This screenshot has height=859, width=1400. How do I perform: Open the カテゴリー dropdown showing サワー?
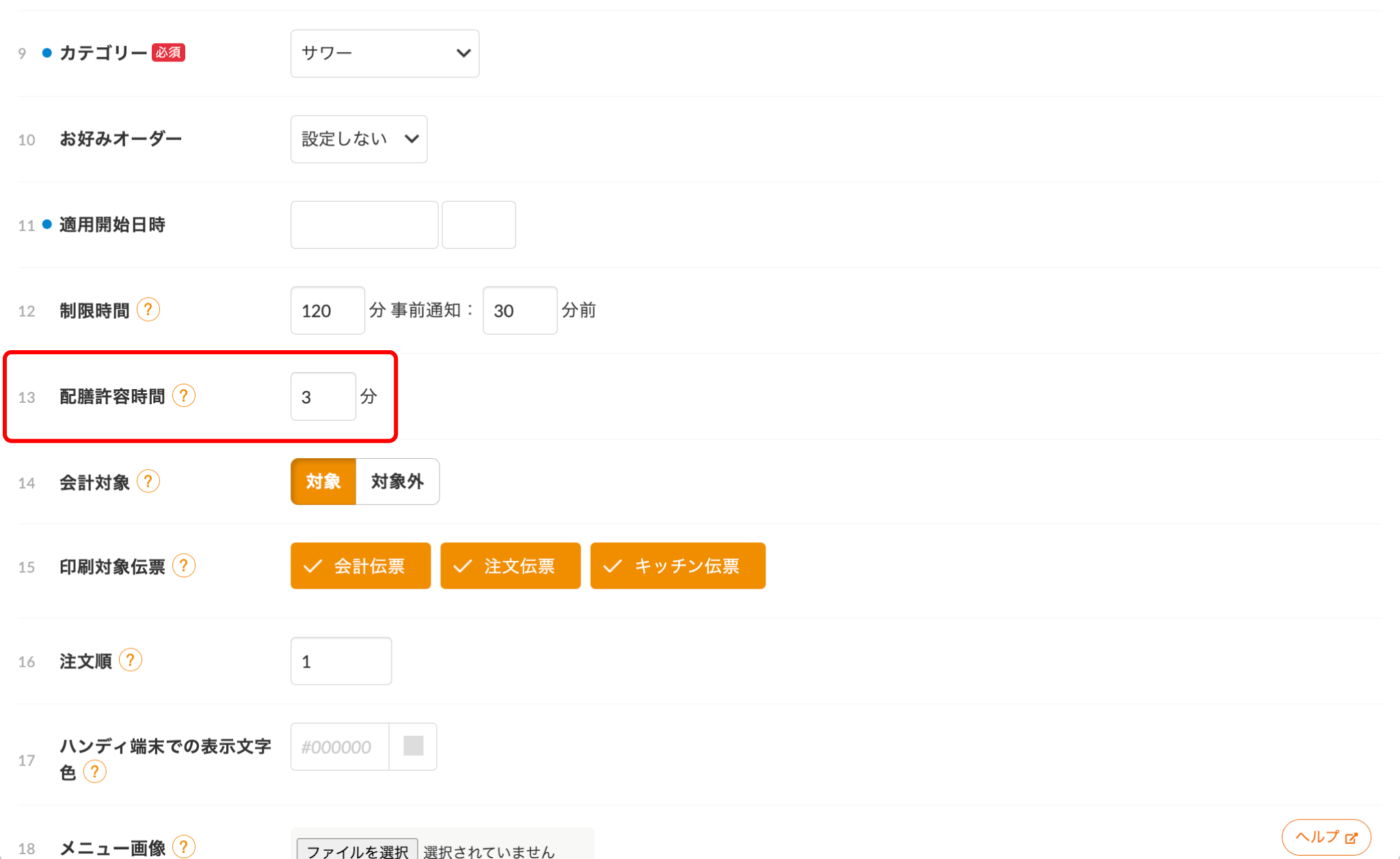[x=384, y=53]
